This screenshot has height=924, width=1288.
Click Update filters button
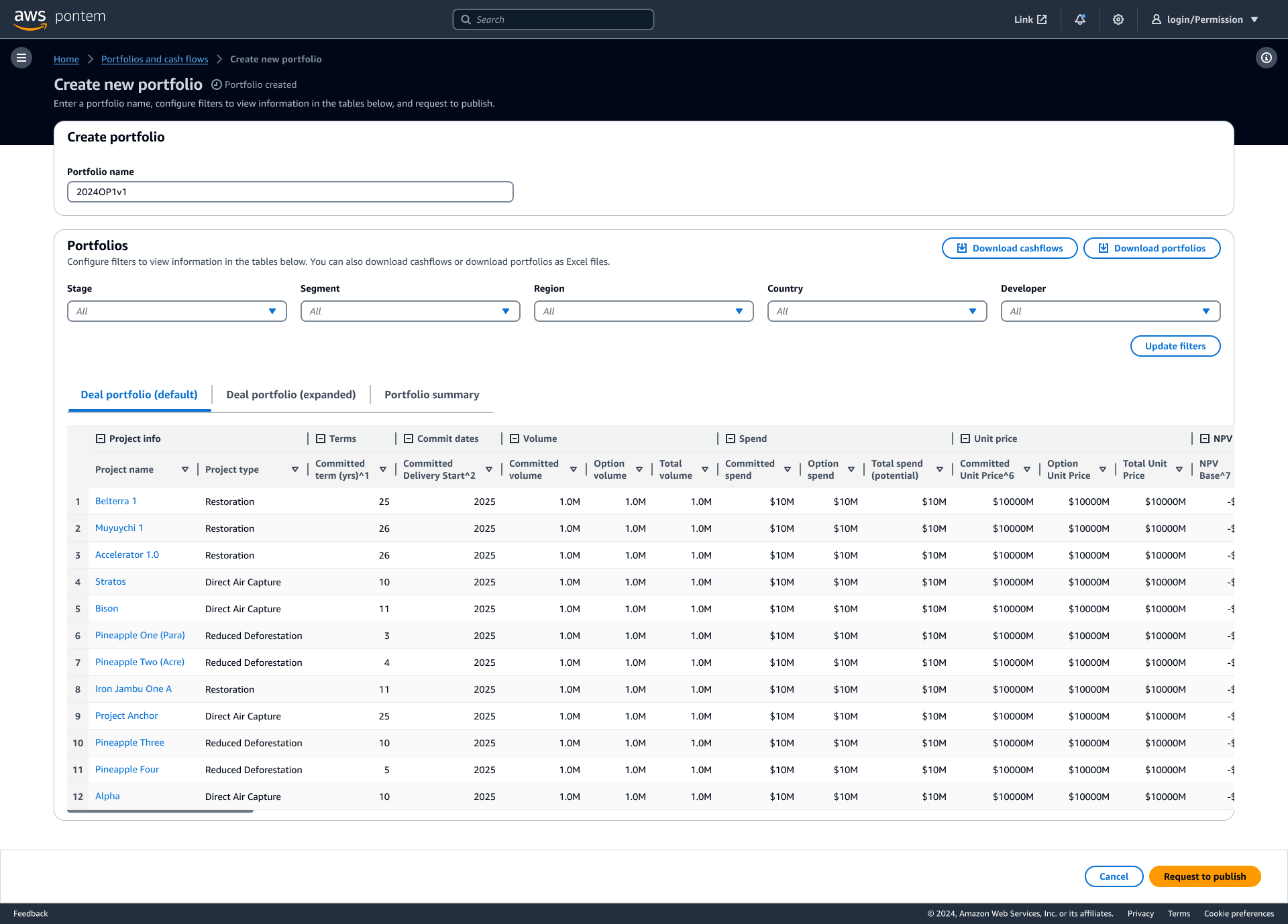(1175, 346)
